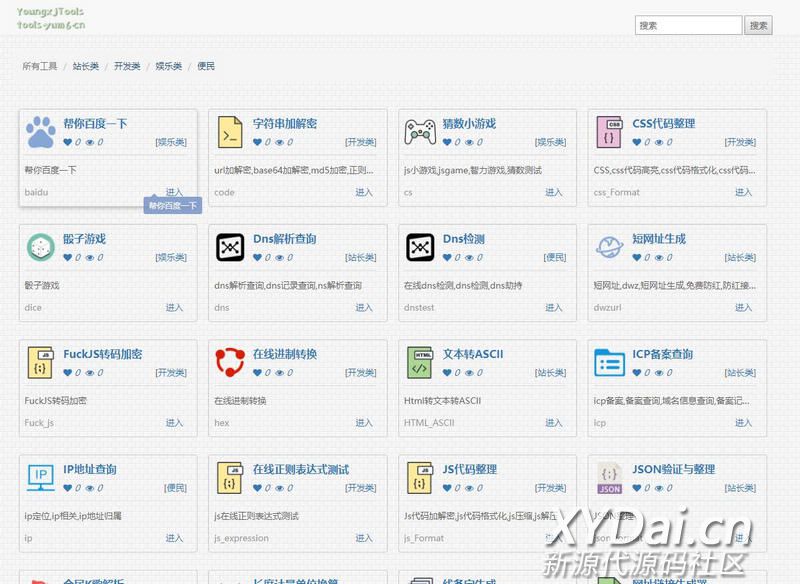Click 进入 on the js_expression card

[364, 538]
